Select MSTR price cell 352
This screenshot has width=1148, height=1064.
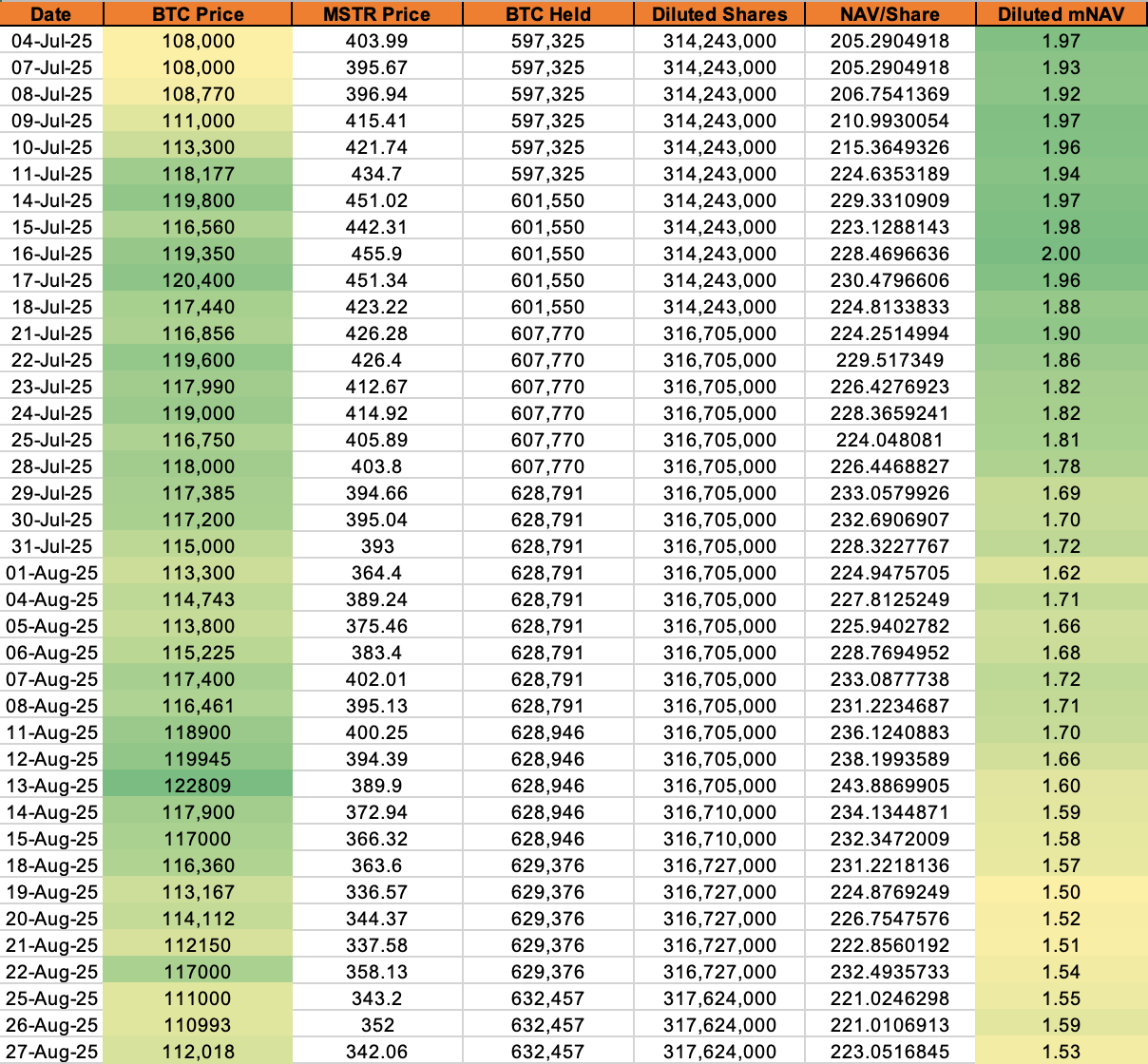point(376,1025)
